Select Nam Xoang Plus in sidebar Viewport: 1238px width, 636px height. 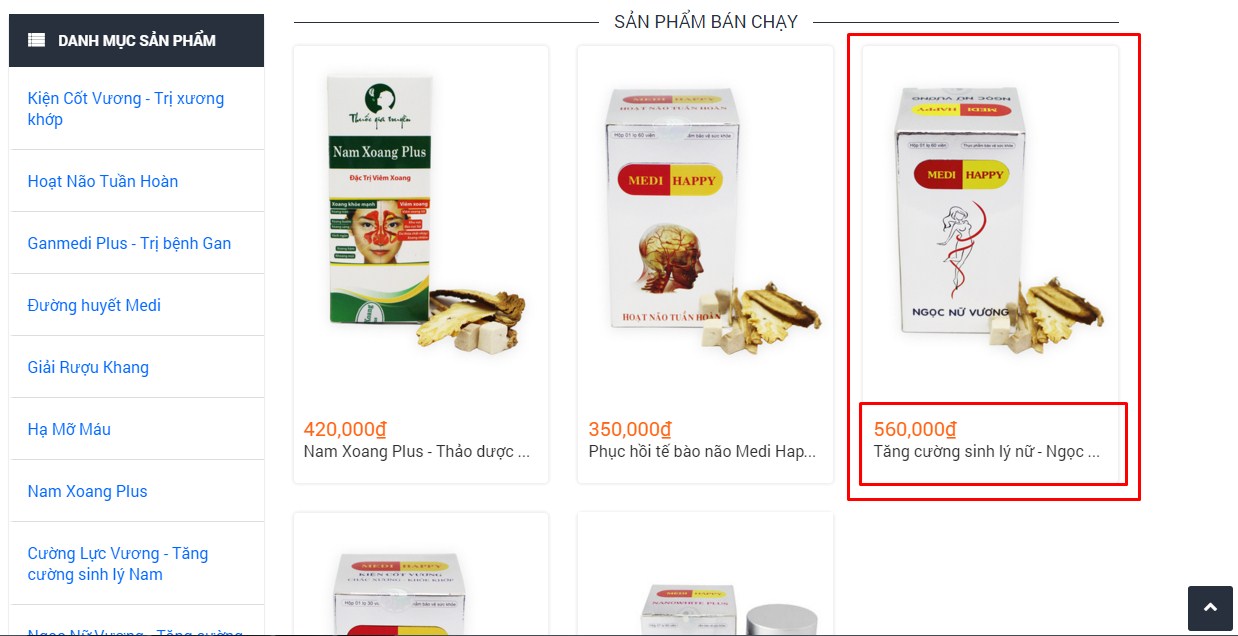(x=87, y=491)
